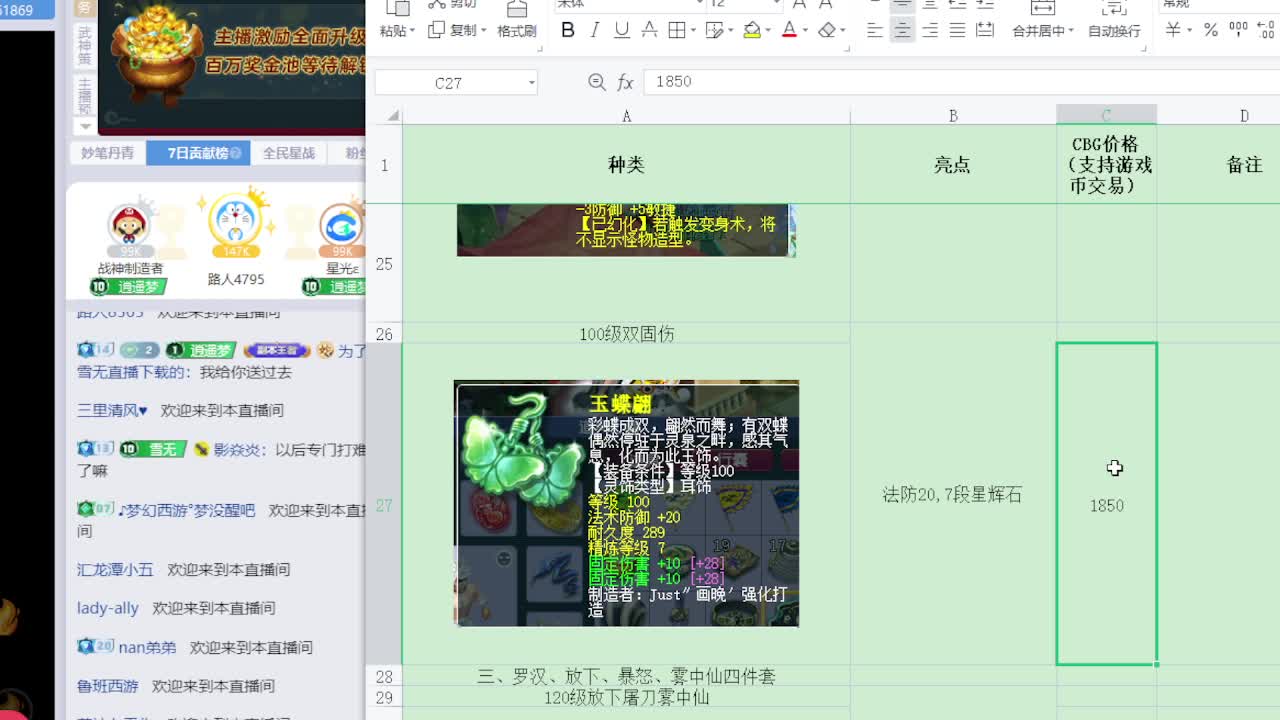The height and width of the screenshot is (720, 1280).
Task: Expand the font color dropdown arrow
Action: tap(804, 31)
